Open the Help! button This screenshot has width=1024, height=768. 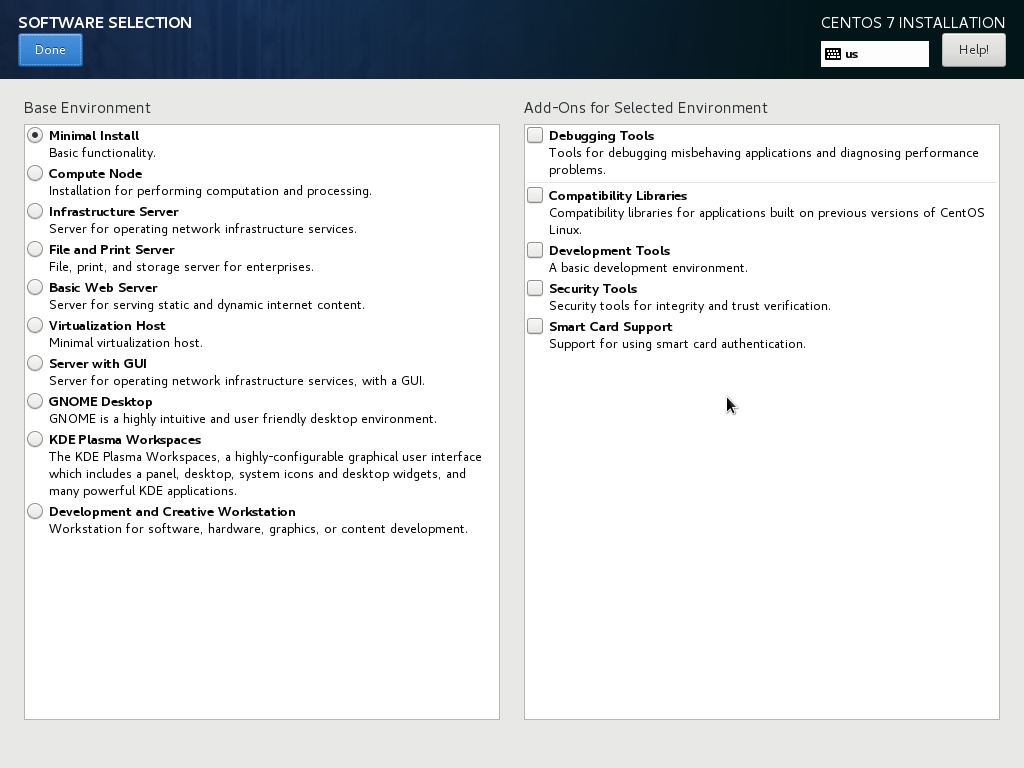974,50
